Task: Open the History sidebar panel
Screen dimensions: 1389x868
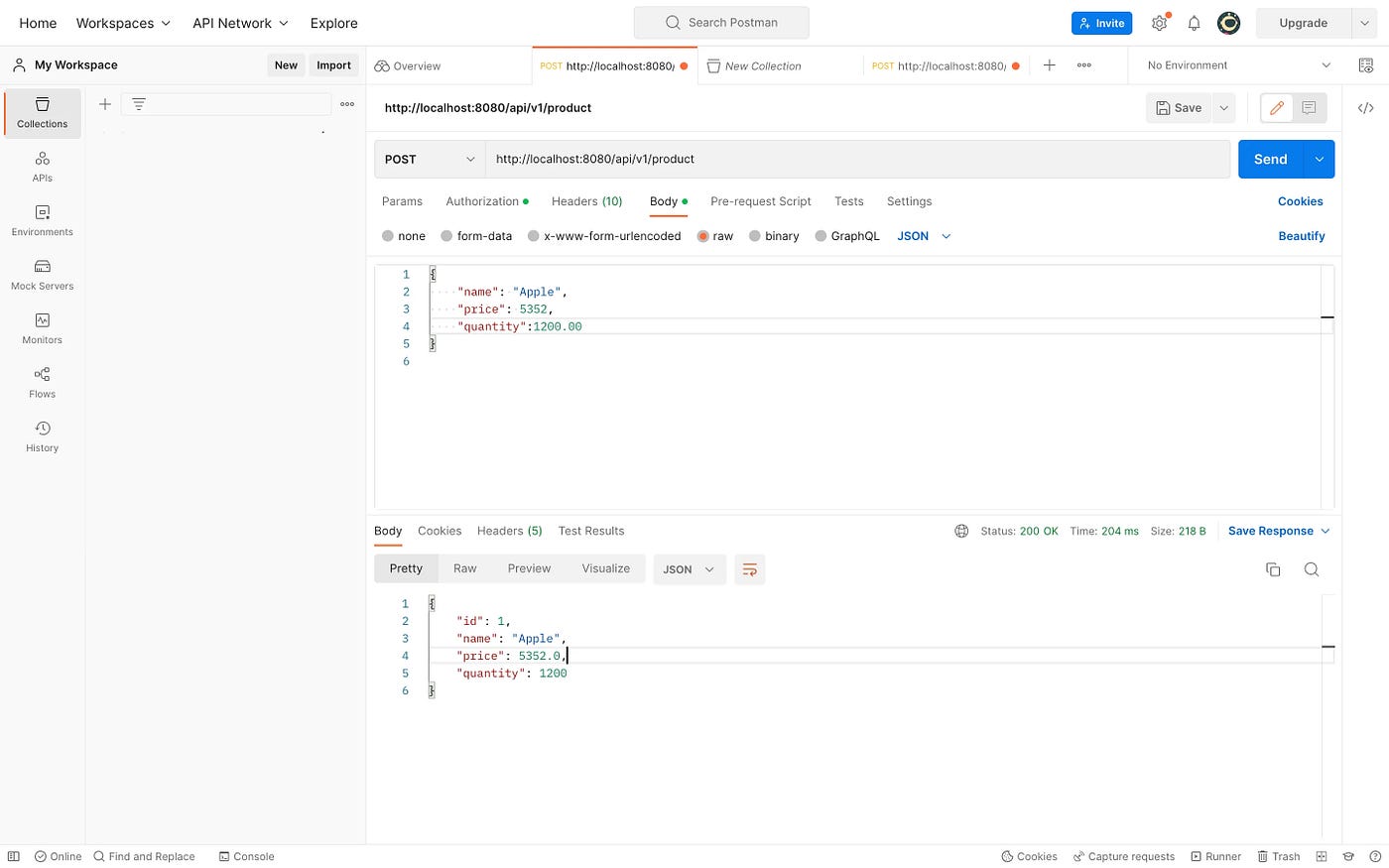Action: click(43, 436)
